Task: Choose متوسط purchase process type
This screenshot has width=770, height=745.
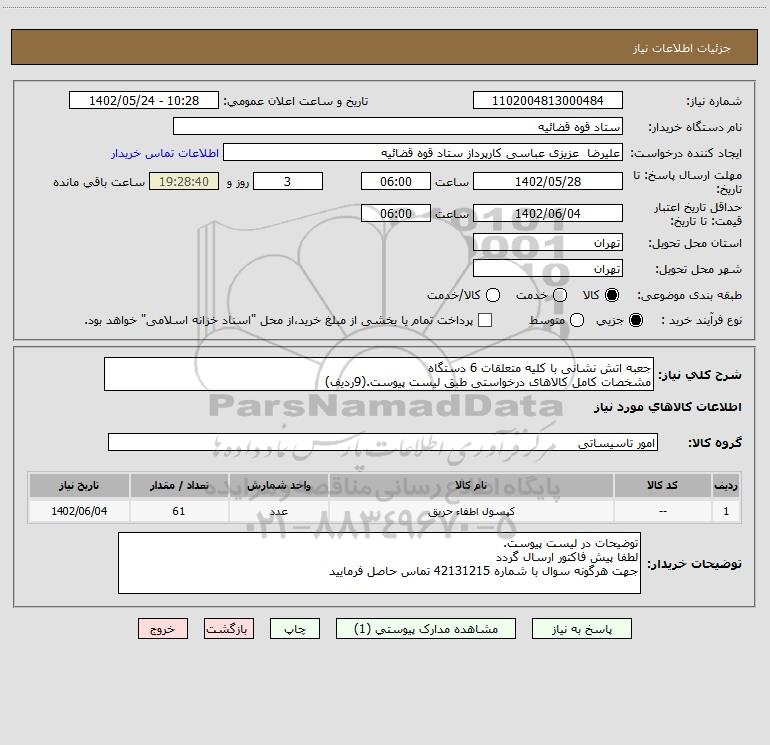Action: click(x=577, y=320)
